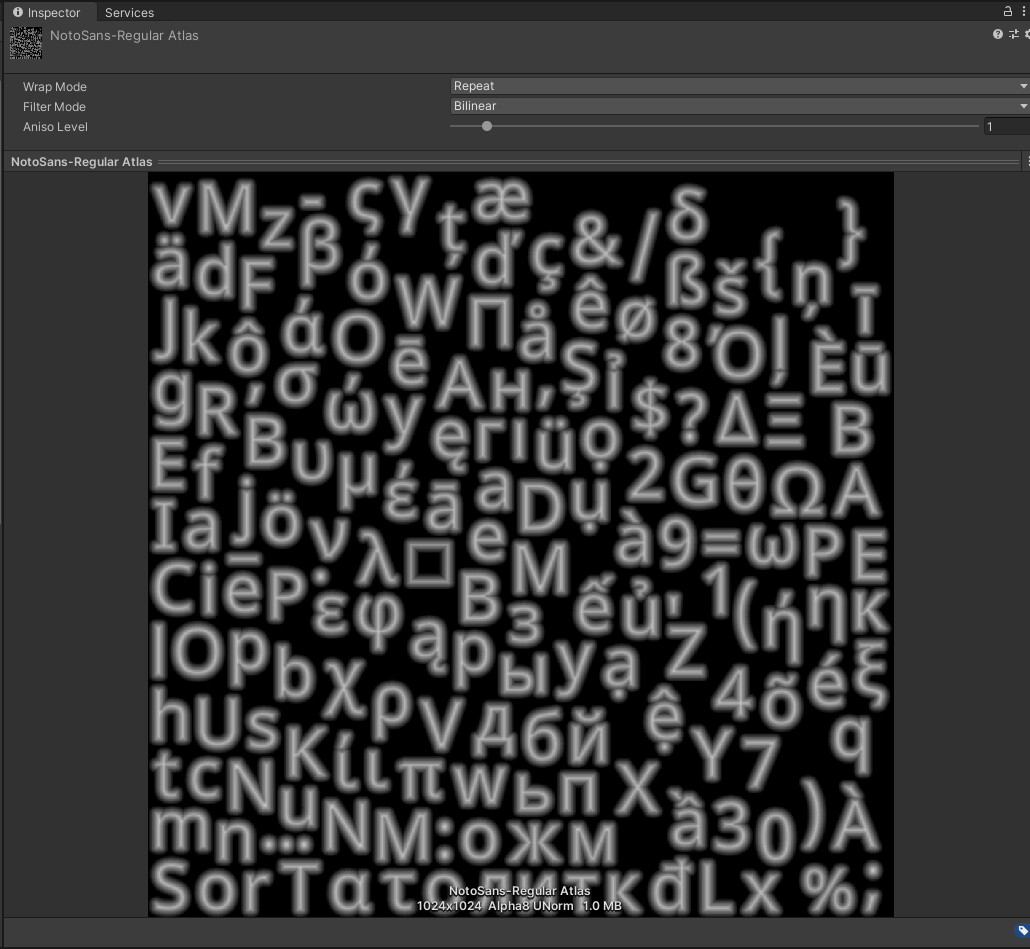Image resolution: width=1030 pixels, height=949 pixels.
Task: Open the preview panel's three-dot menu
Action: tap(1028, 160)
